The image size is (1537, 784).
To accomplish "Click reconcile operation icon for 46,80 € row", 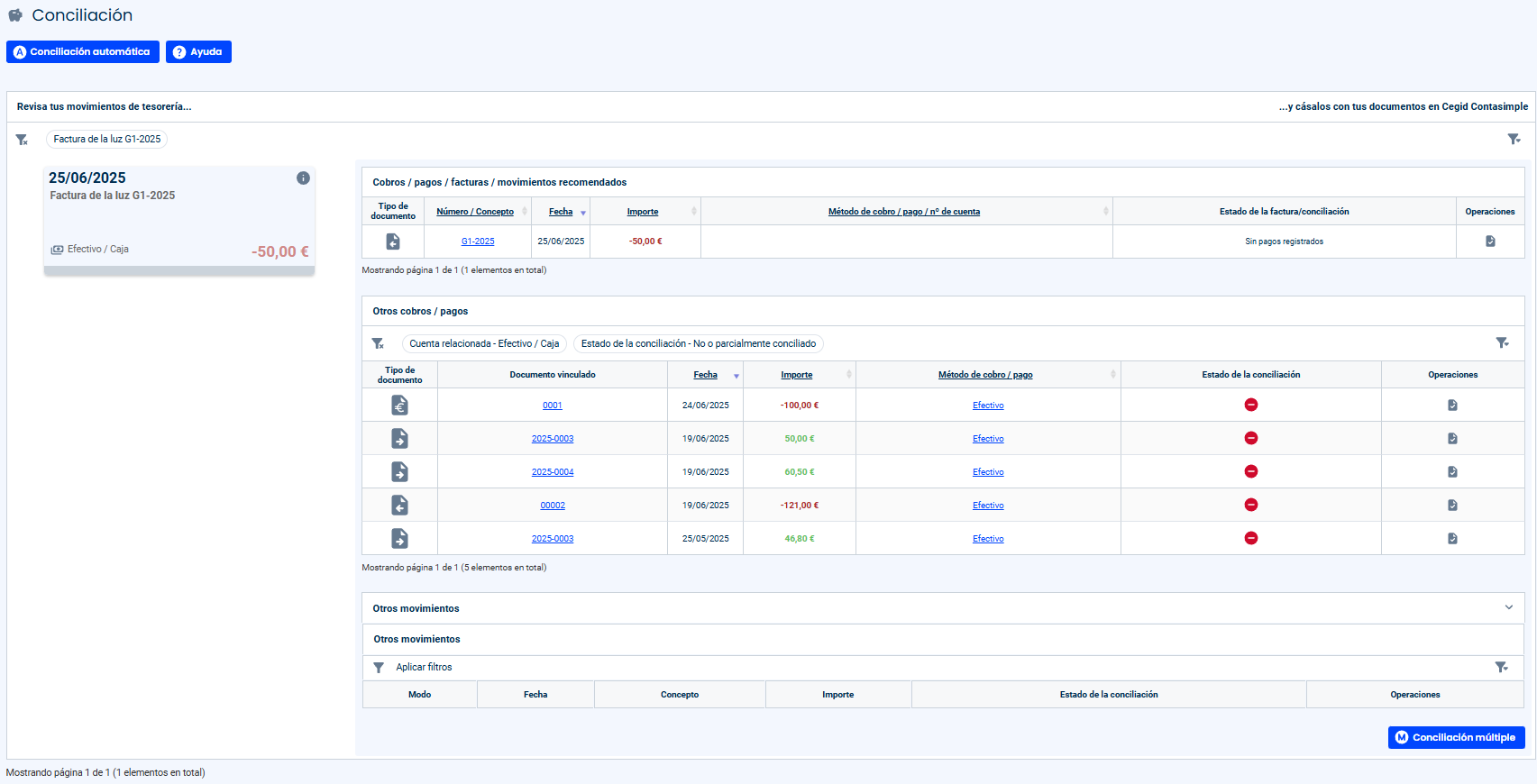I will pyautogui.click(x=1452, y=539).
